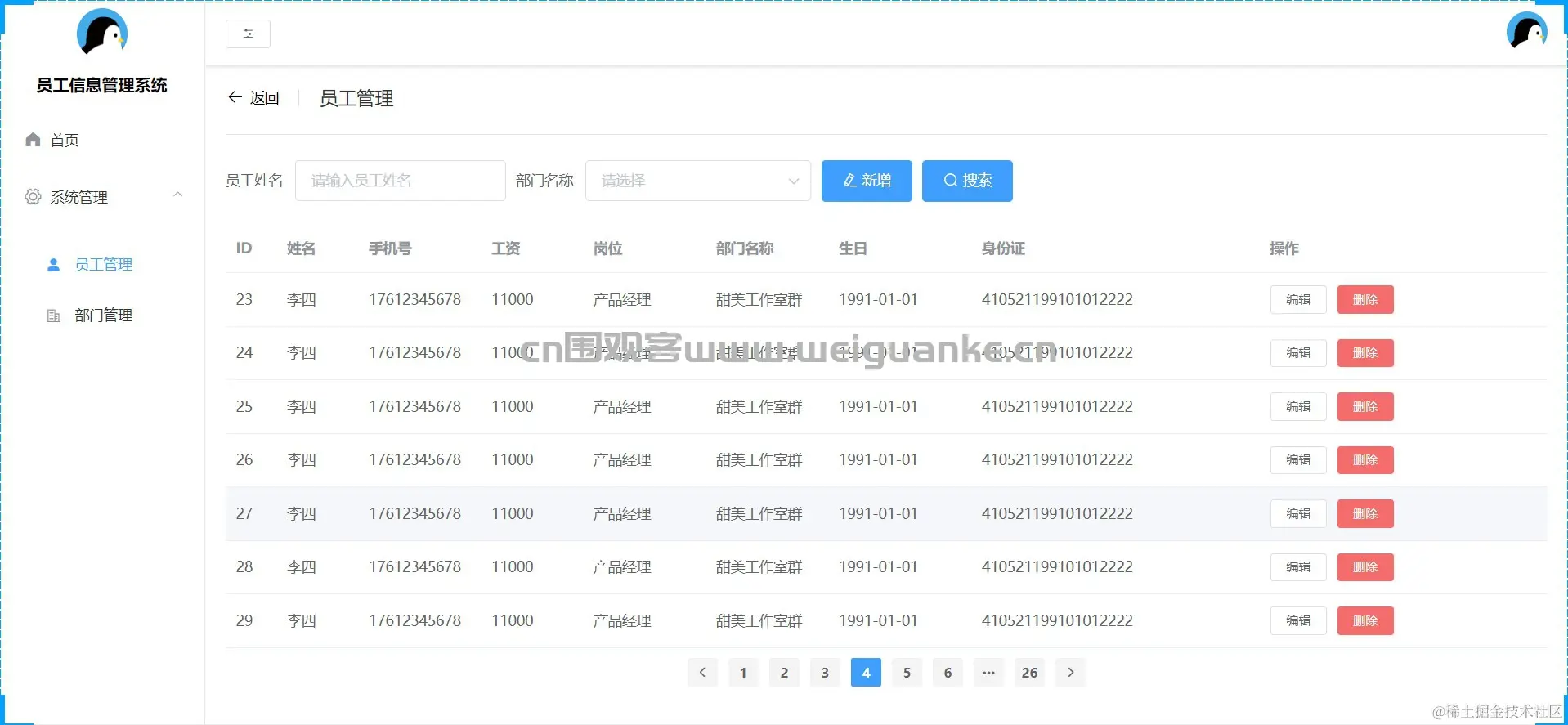1568x725 pixels.
Task: Click the building icon beside 部门管理
Action: 54,316
